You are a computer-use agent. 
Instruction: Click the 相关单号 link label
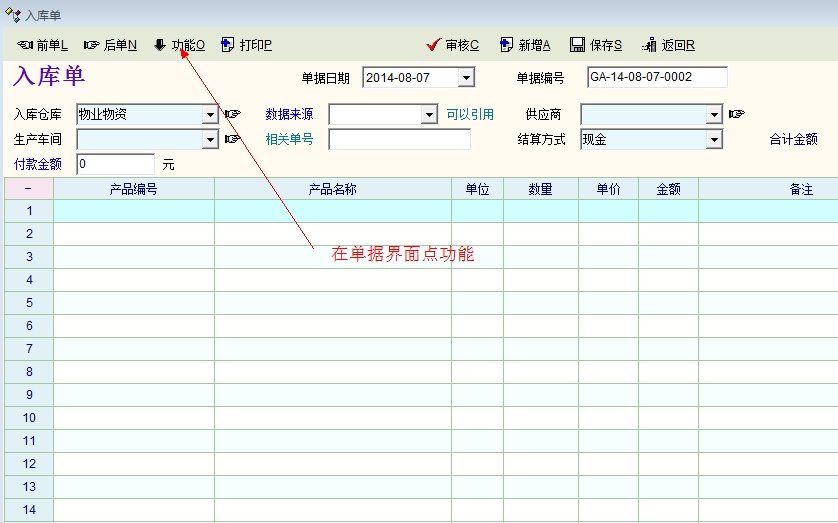click(x=289, y=139)
